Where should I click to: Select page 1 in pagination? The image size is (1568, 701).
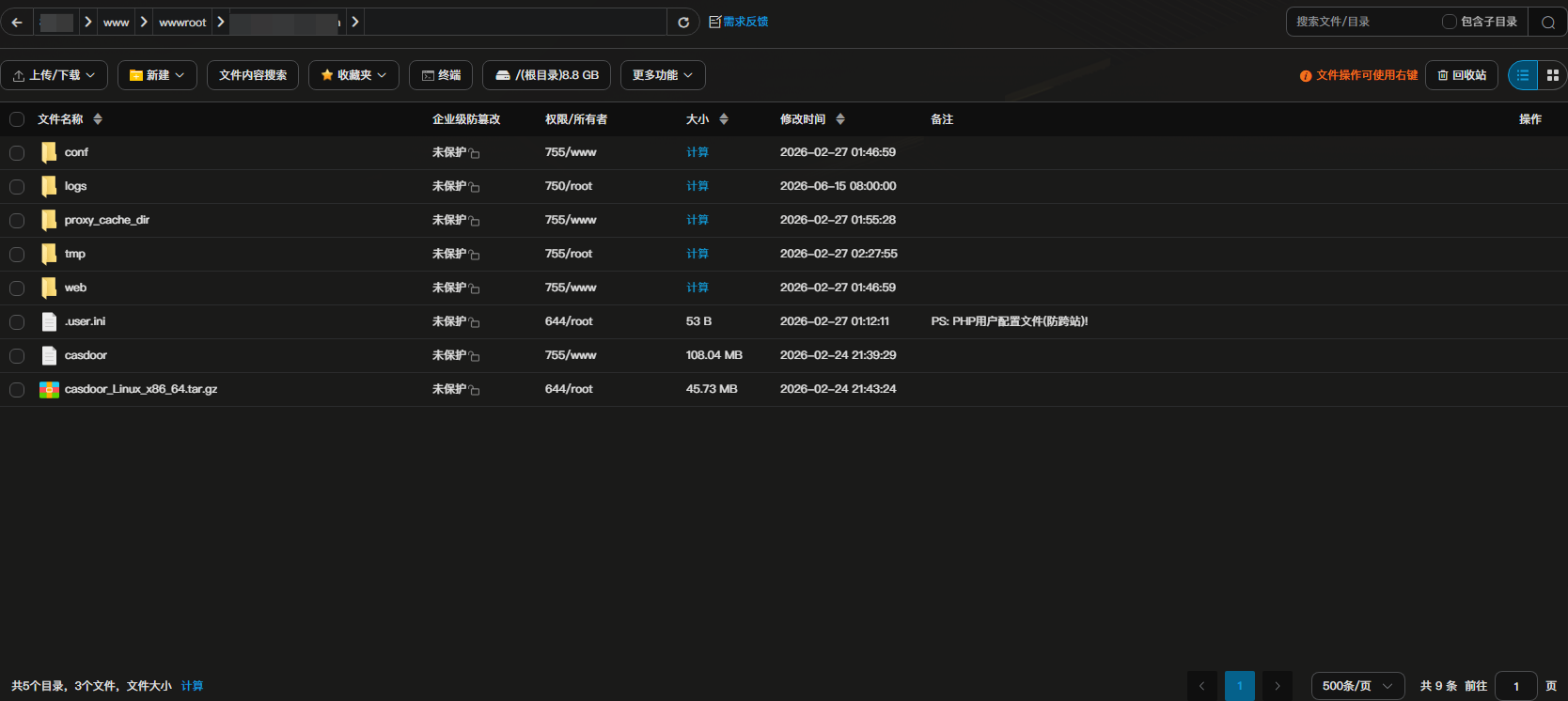click(x=1240, y=686)
